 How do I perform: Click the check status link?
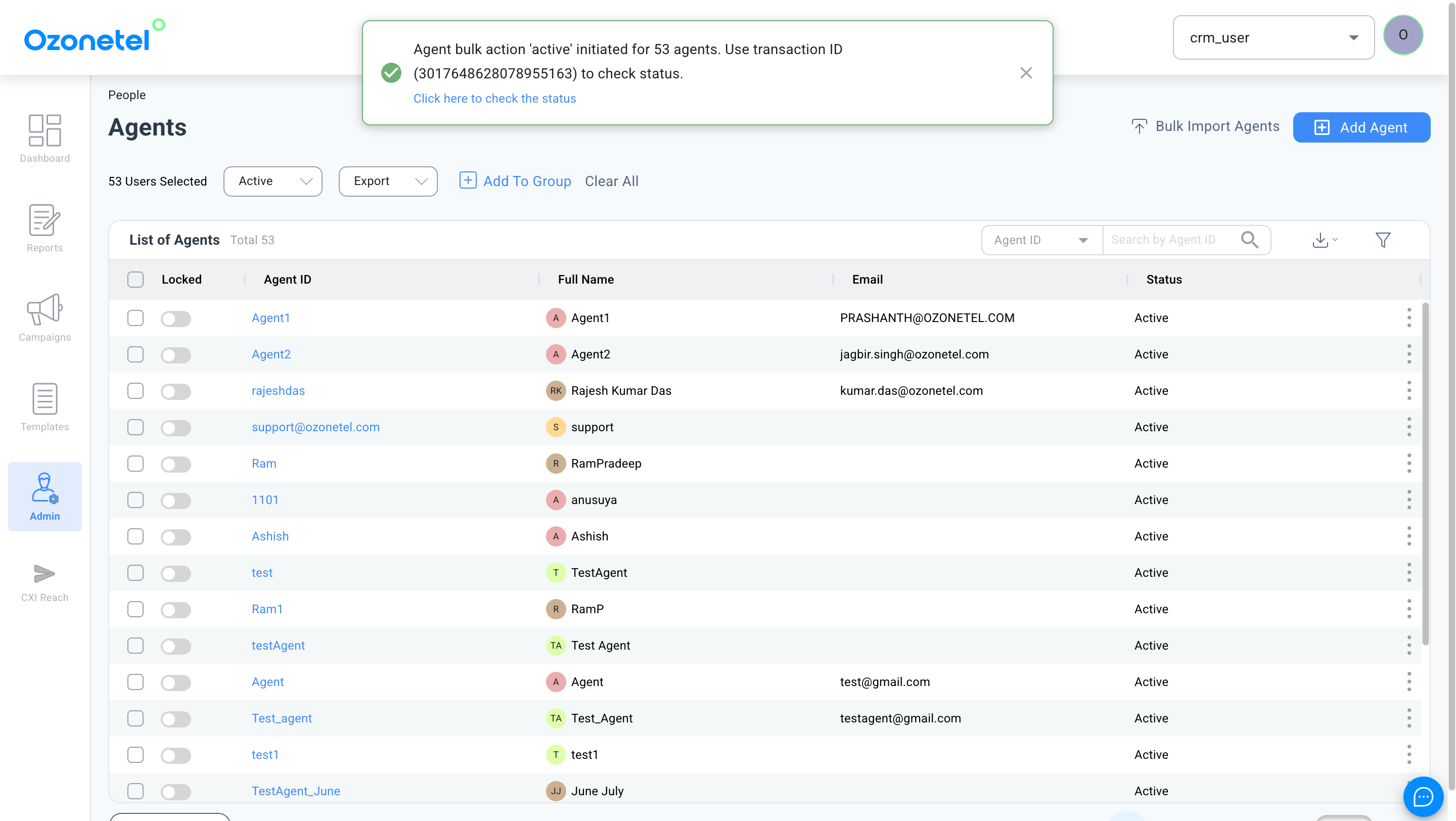tap(494, 98)
